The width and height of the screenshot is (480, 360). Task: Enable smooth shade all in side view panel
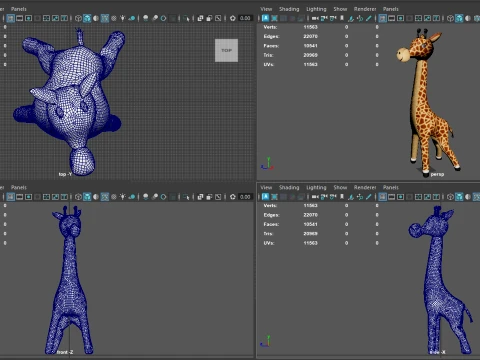(459, 197)
